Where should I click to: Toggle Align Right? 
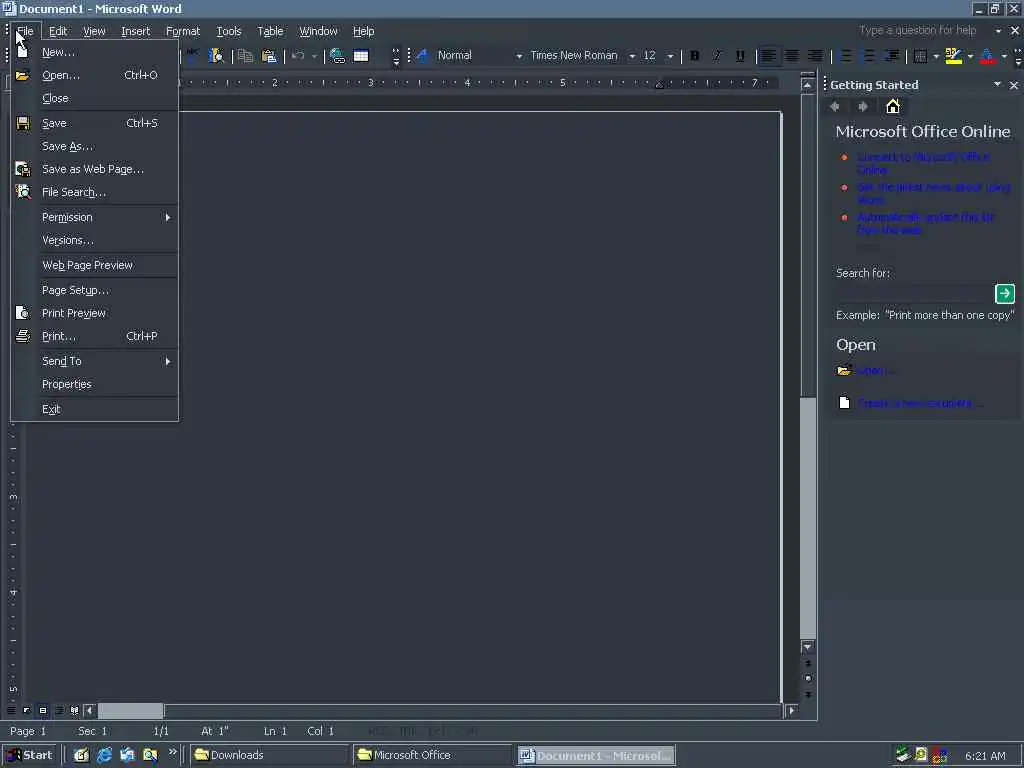[x=815, y=56]
